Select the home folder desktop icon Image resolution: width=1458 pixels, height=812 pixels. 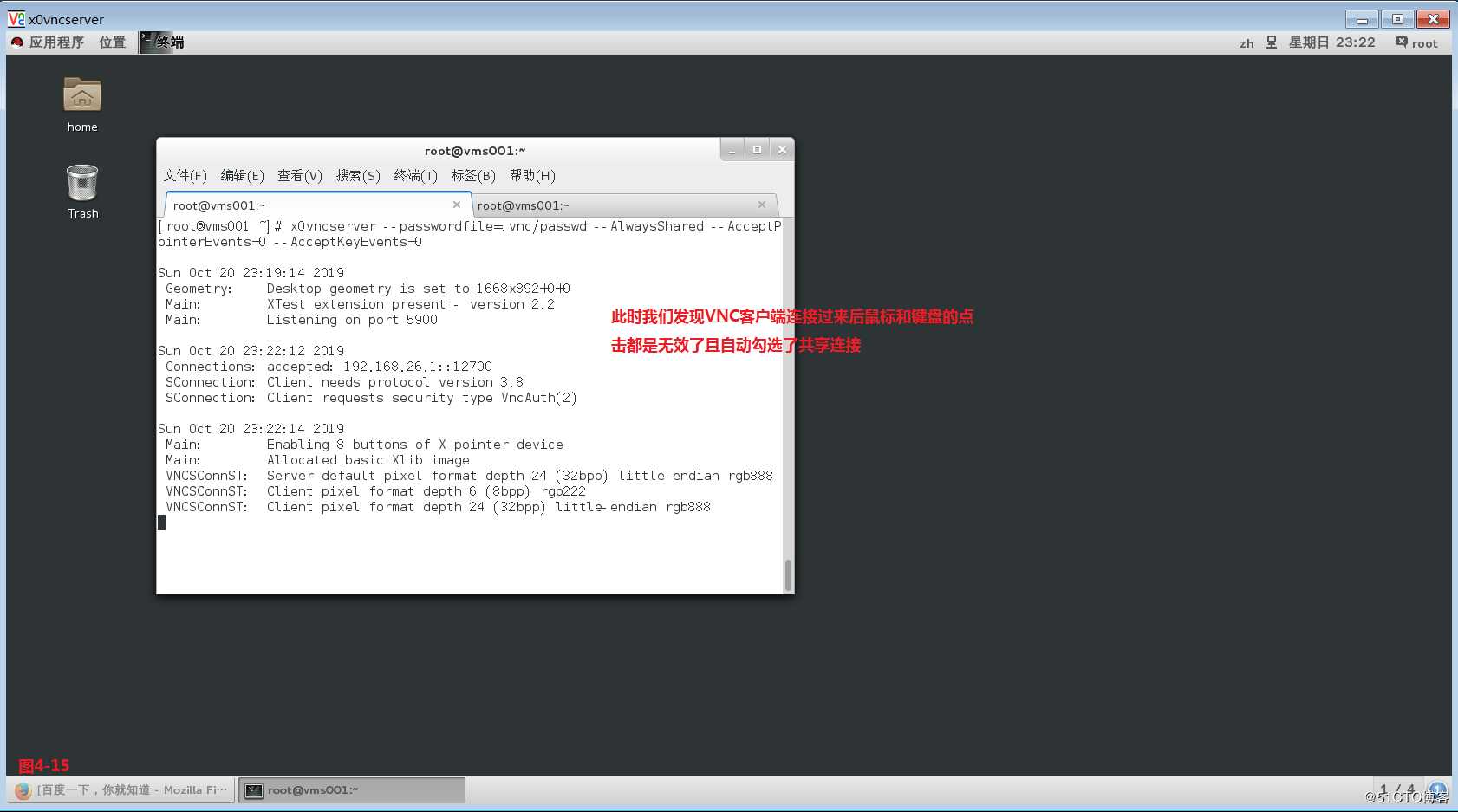click(82, 105)
